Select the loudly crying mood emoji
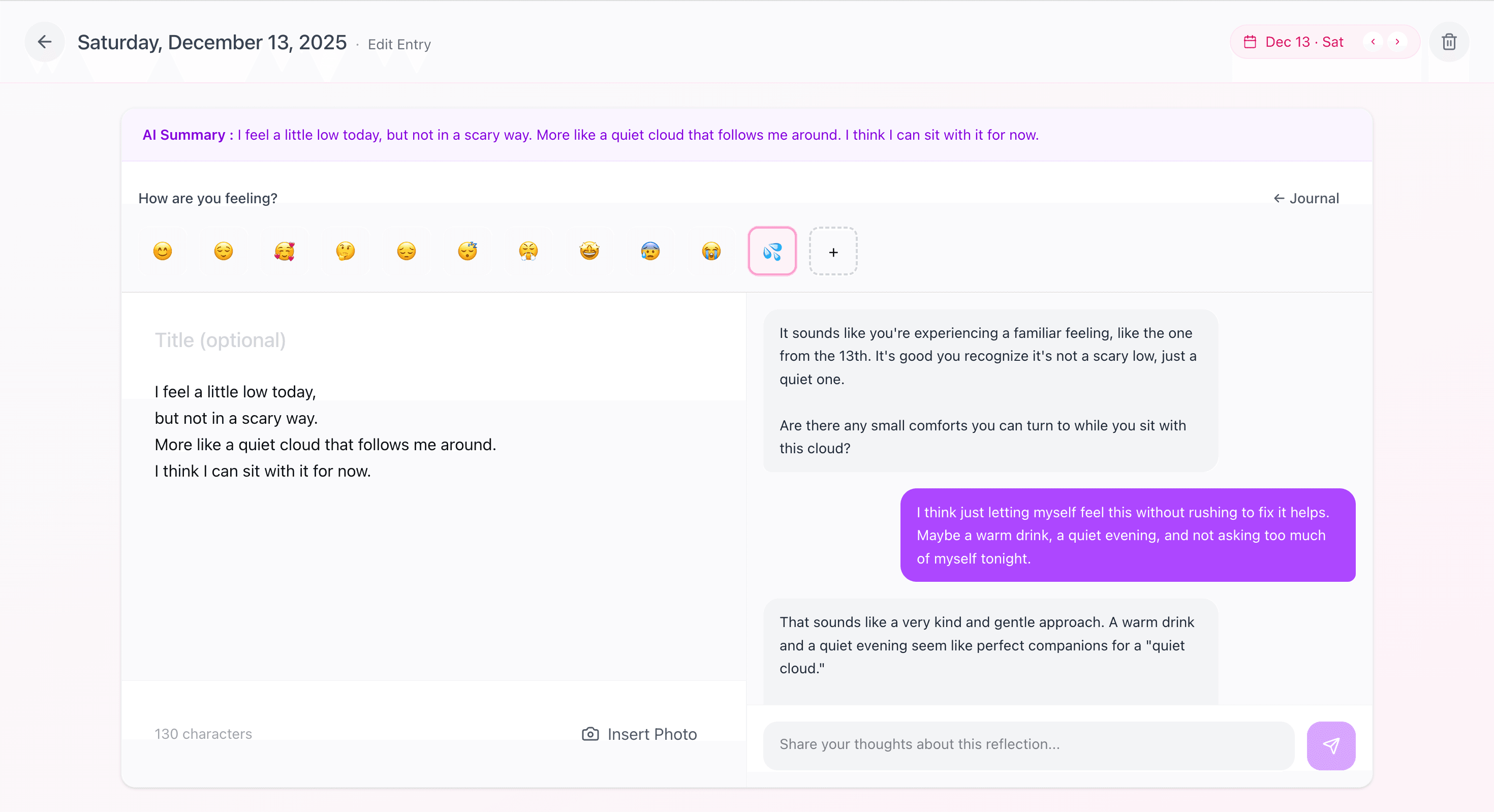This screenshot has height=812, width=1494. [x=710, y=251]
